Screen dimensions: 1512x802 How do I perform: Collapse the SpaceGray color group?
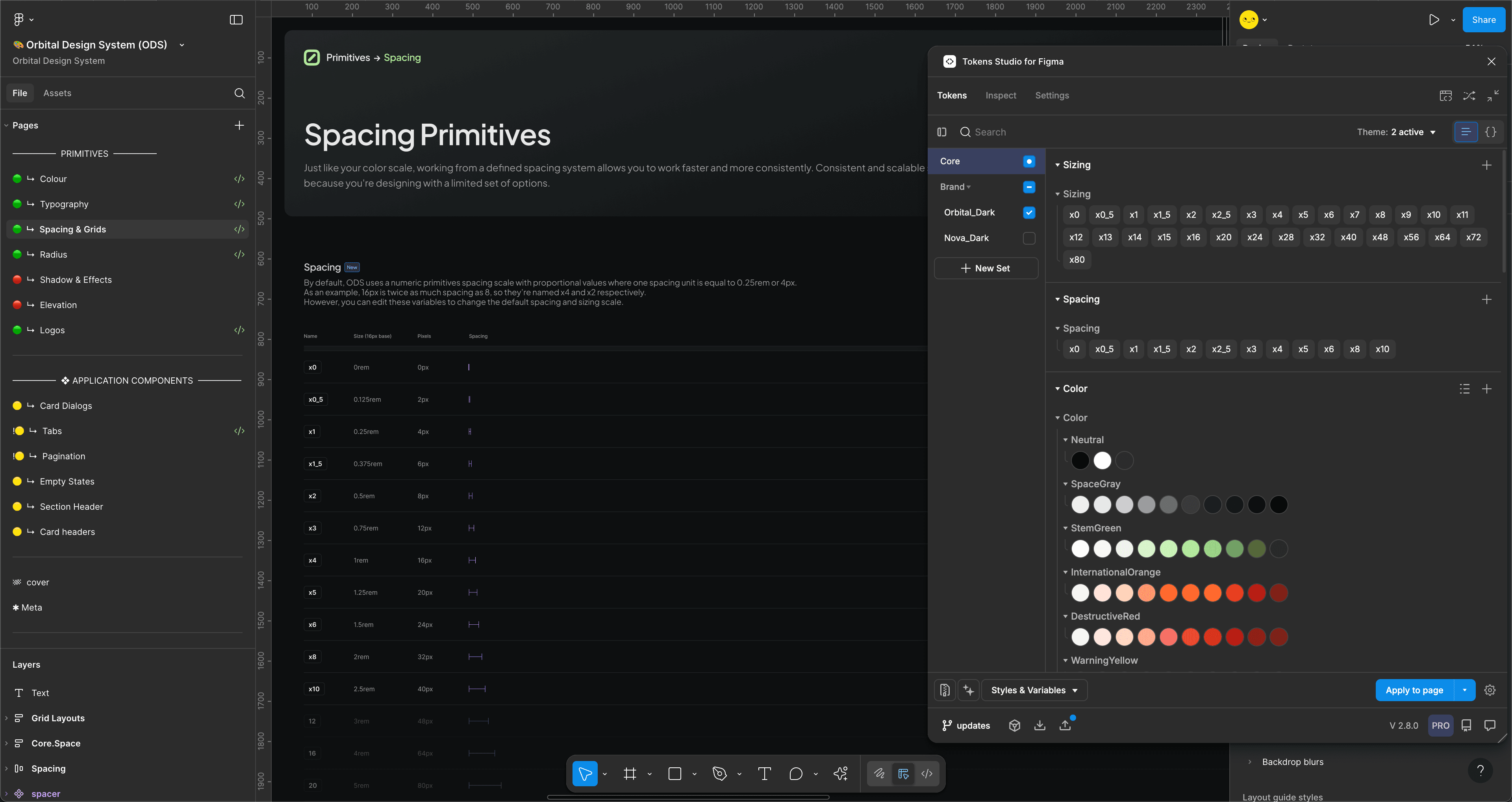(x=1065, y=485)
